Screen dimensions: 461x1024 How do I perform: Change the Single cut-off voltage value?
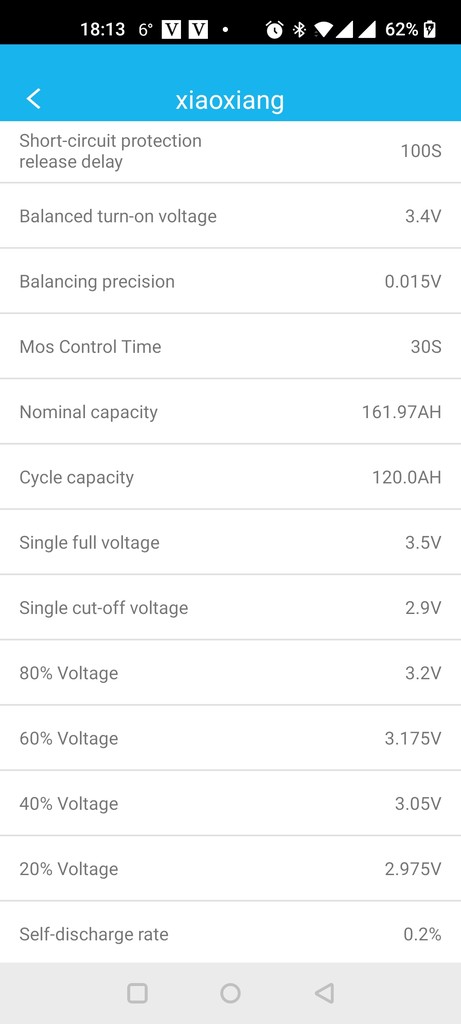tap(423, 608)
